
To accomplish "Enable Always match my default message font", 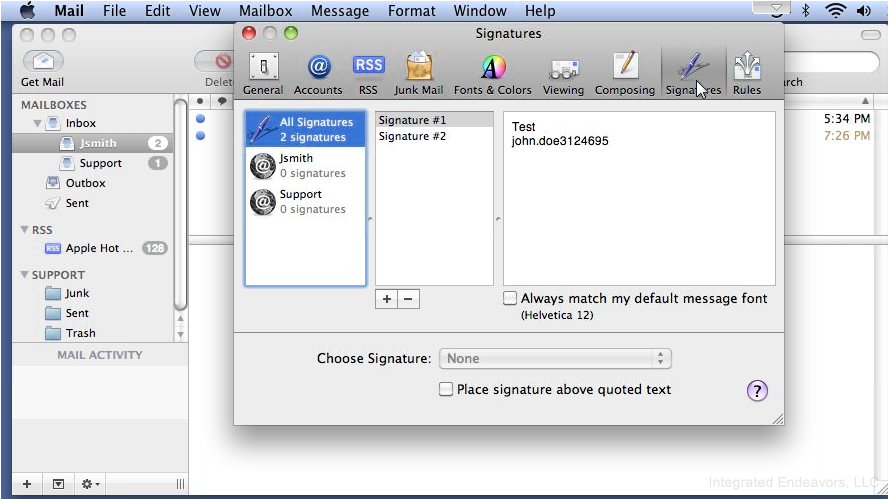I will [510, 298].
